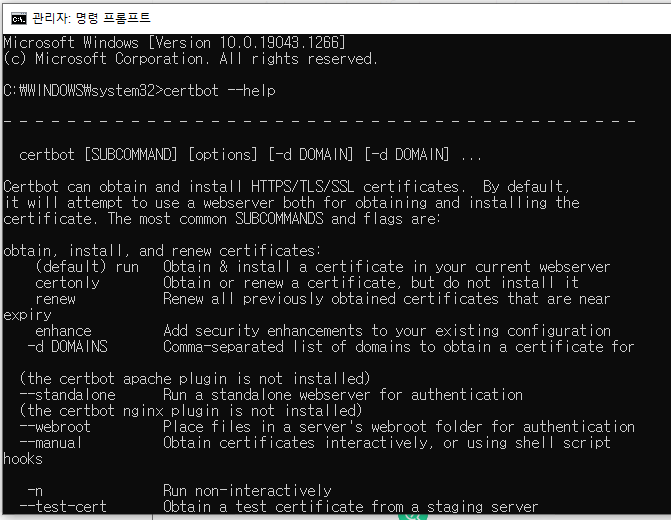Click the line starting 'Certbot can obtain and install'

[286, 187]
